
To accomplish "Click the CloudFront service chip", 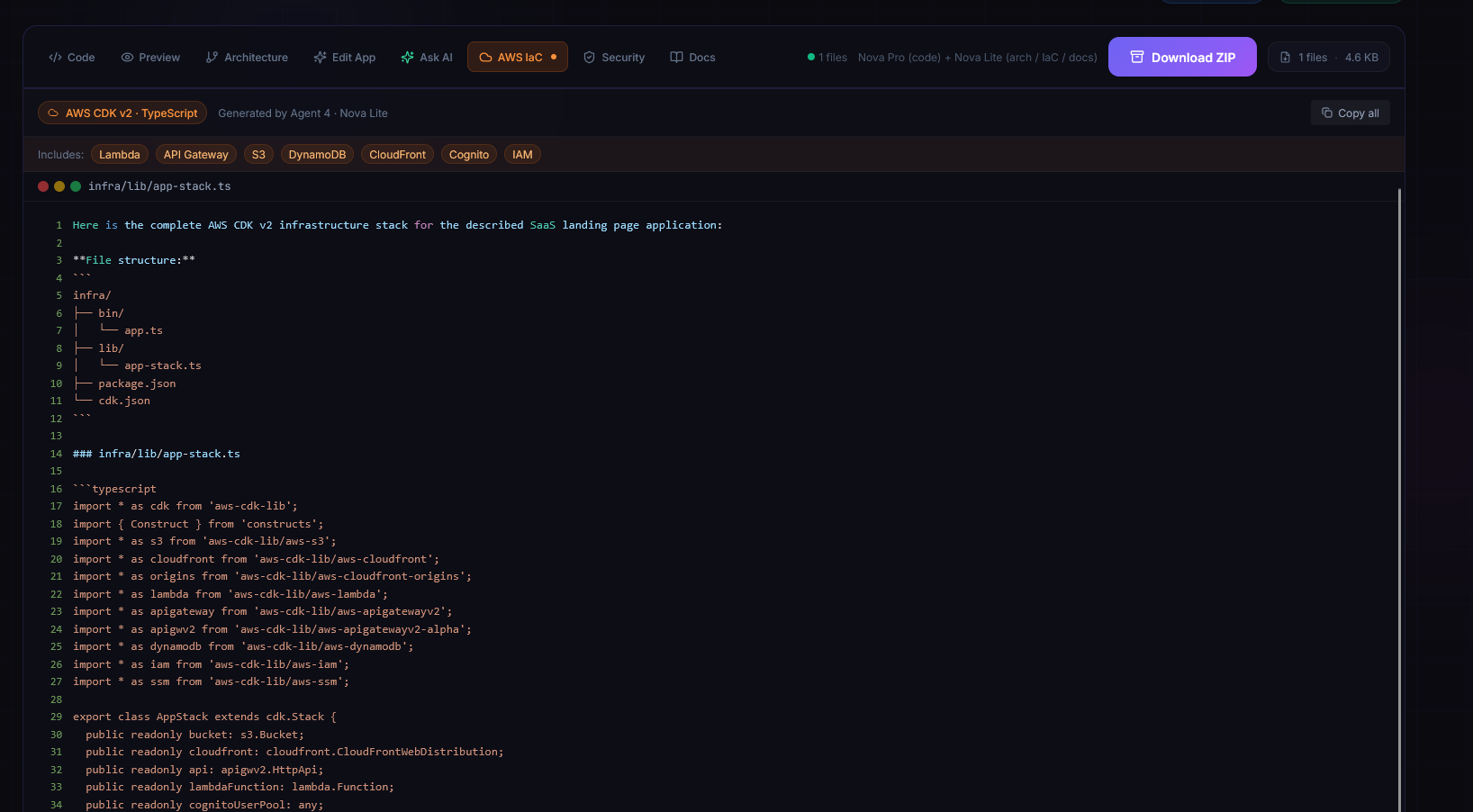I will [397, 155].
